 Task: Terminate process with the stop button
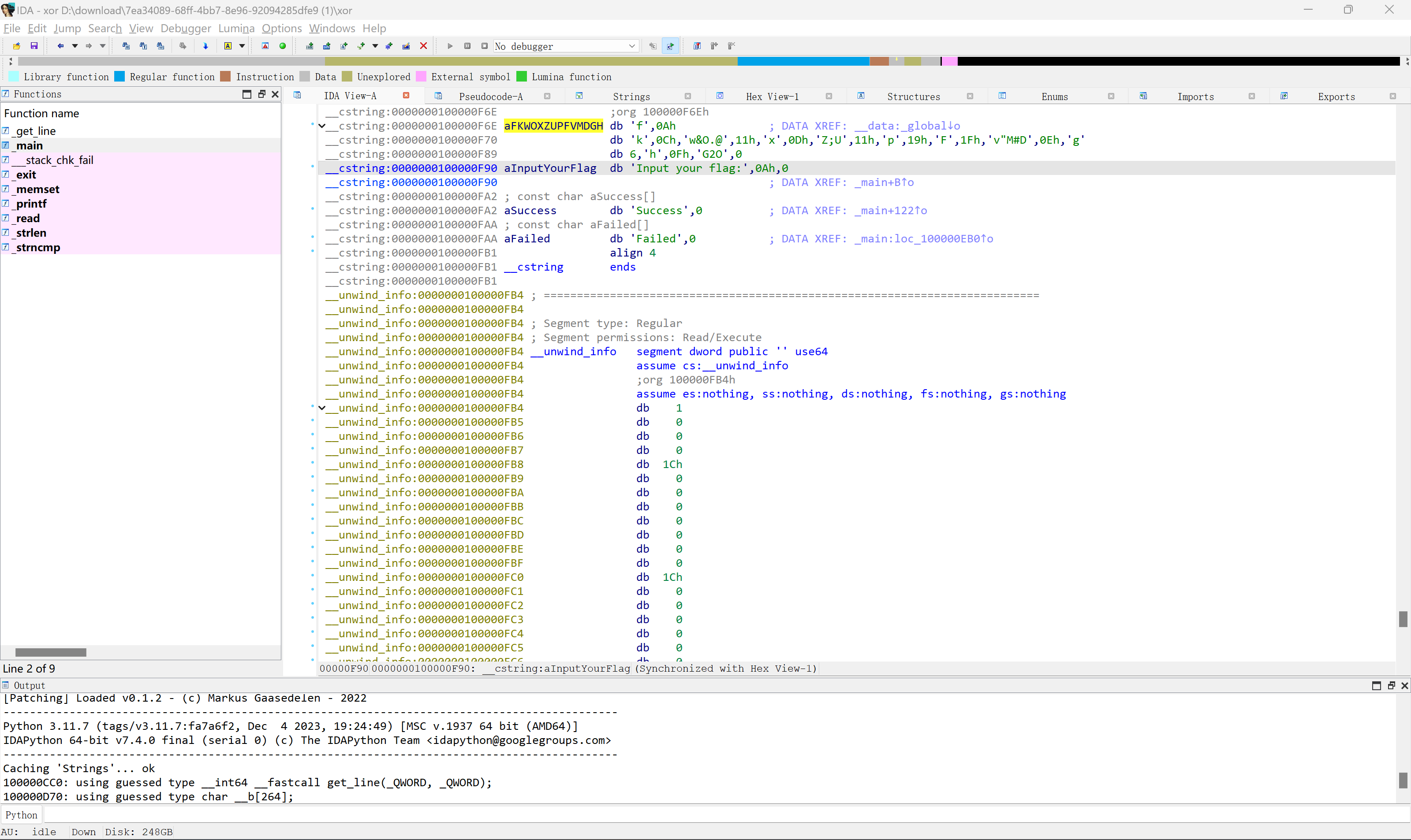485,46
